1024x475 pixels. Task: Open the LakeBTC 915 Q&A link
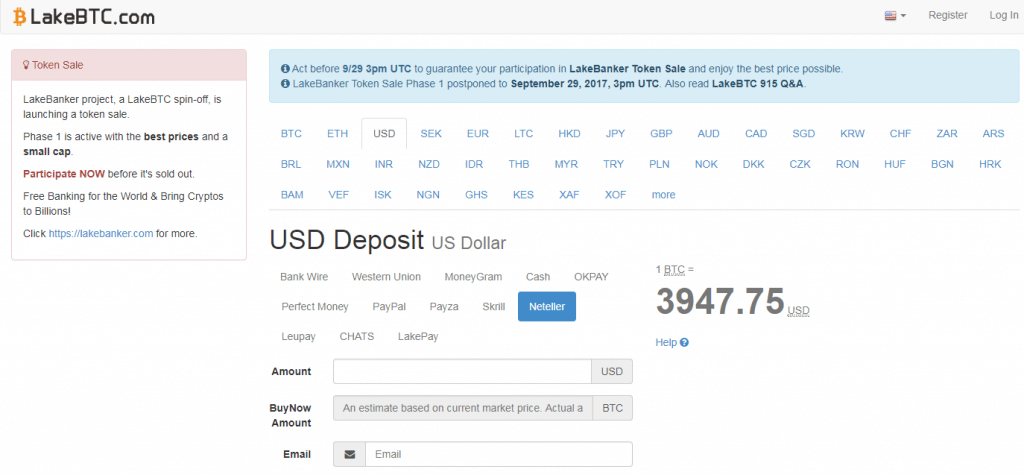pos(758,84)
